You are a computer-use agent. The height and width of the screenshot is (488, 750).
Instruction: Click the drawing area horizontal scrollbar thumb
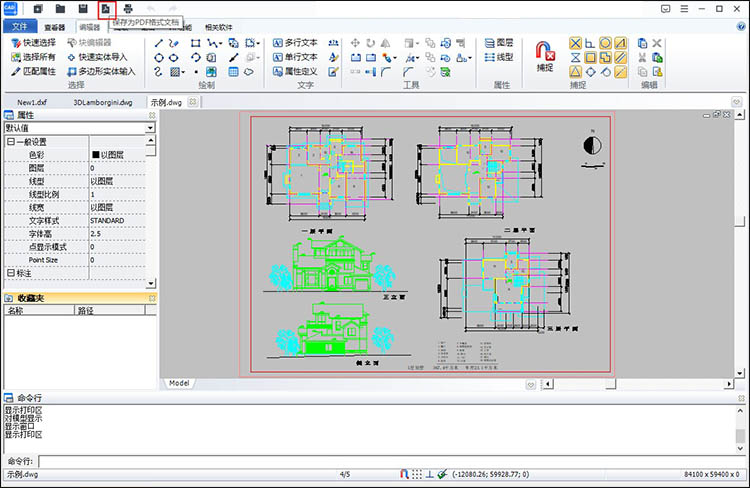[x=610, y=384]
